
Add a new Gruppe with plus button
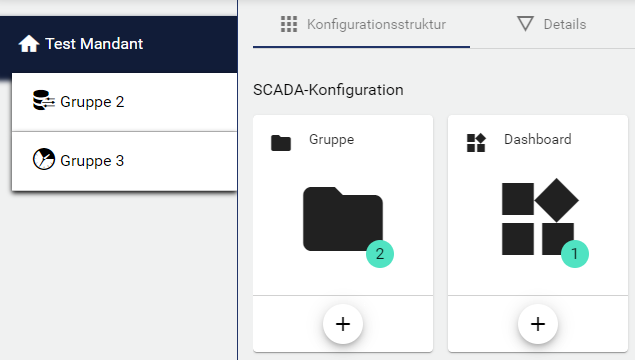(x=343, y=324)
